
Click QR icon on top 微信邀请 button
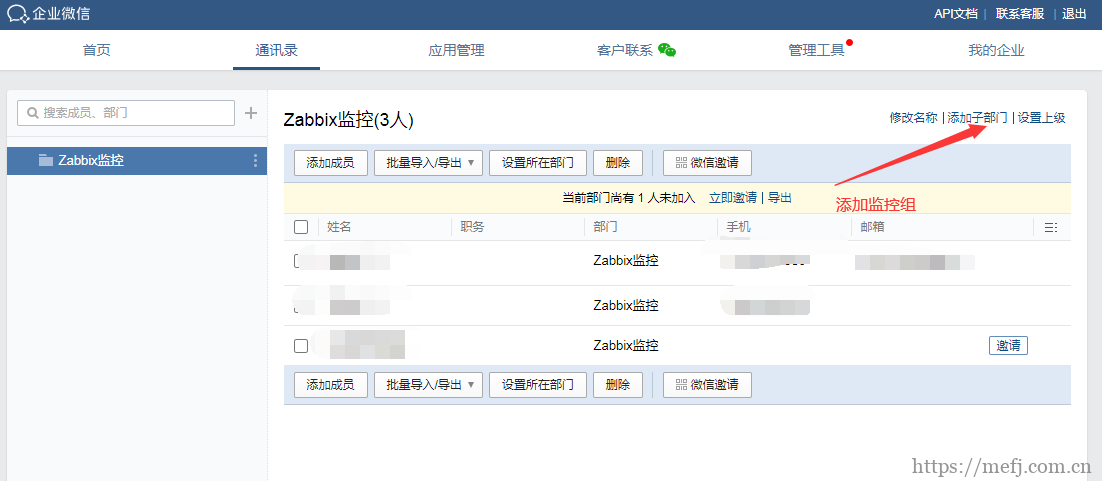681,163
